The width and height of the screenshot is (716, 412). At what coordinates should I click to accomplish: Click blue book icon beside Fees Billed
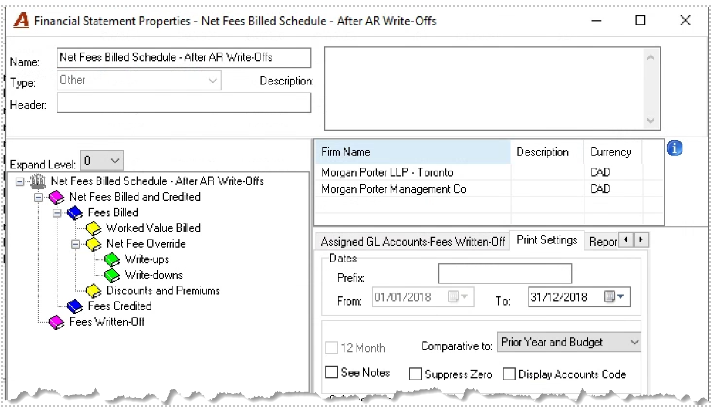tap(75, 213)
